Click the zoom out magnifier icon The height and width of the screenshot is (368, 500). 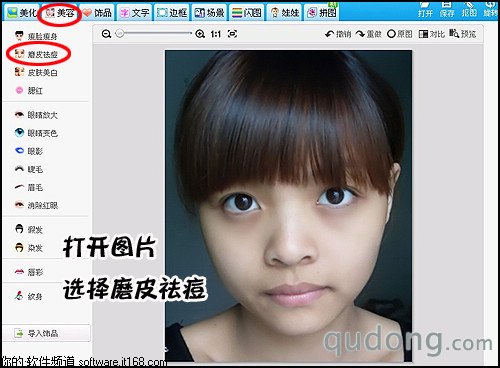pos(106,34)
